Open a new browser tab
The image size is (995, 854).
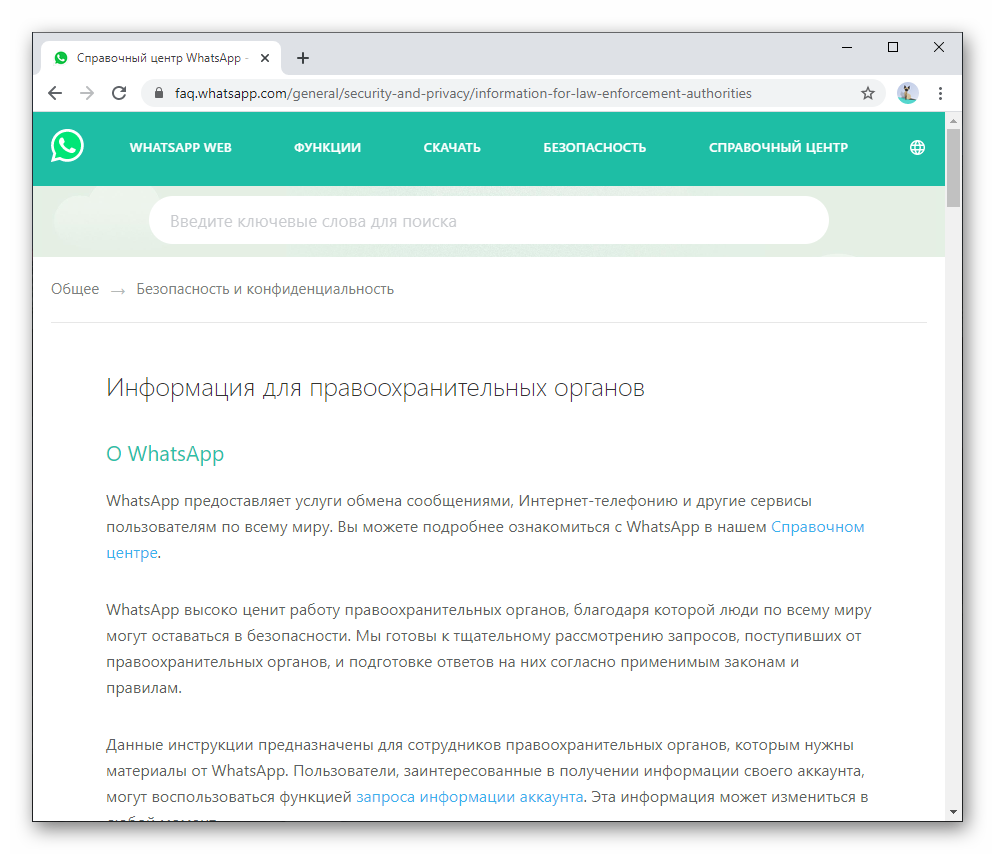click(x=303, y=58)
